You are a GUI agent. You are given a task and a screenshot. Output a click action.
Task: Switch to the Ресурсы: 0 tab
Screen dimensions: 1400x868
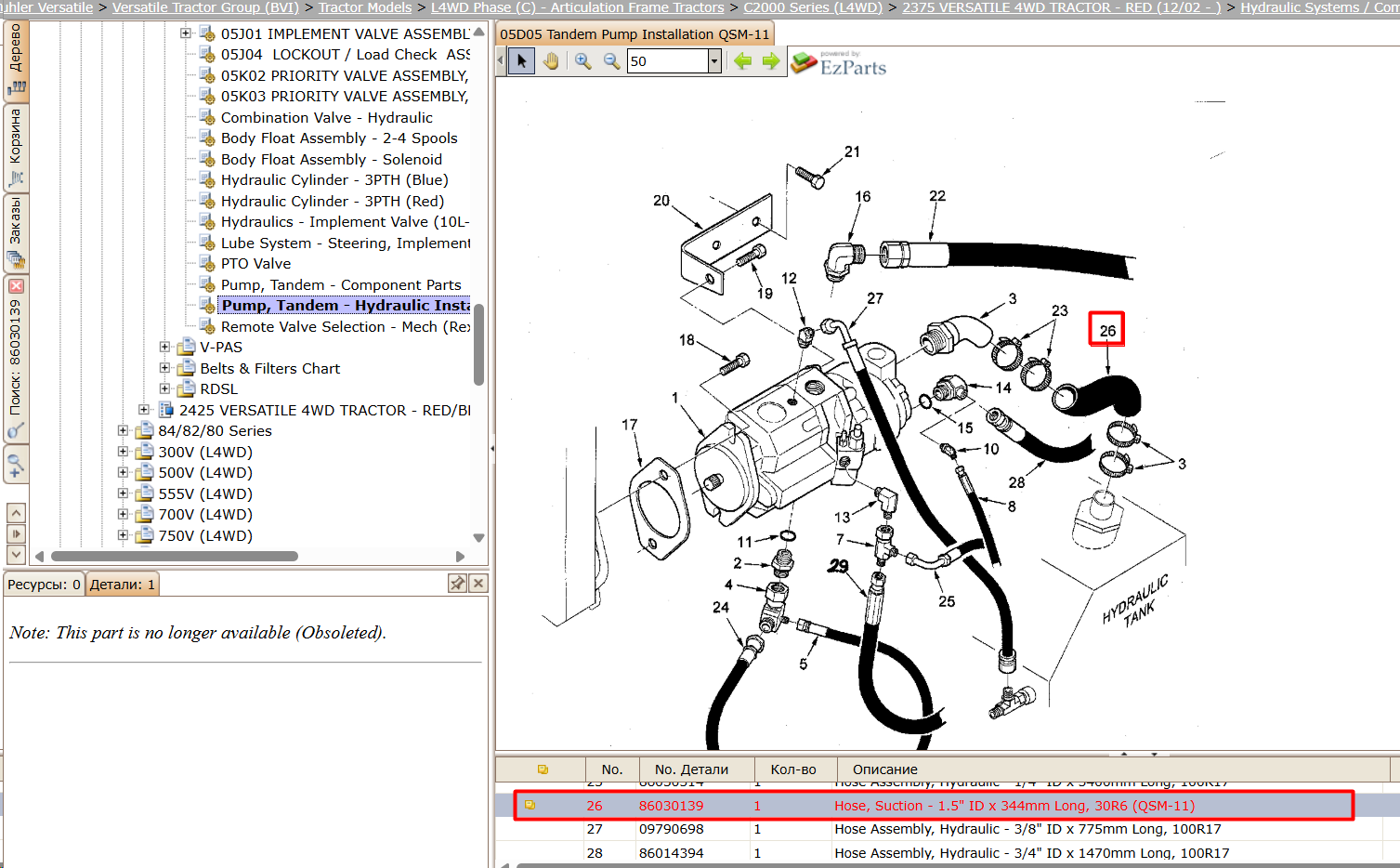coord(44,585)
